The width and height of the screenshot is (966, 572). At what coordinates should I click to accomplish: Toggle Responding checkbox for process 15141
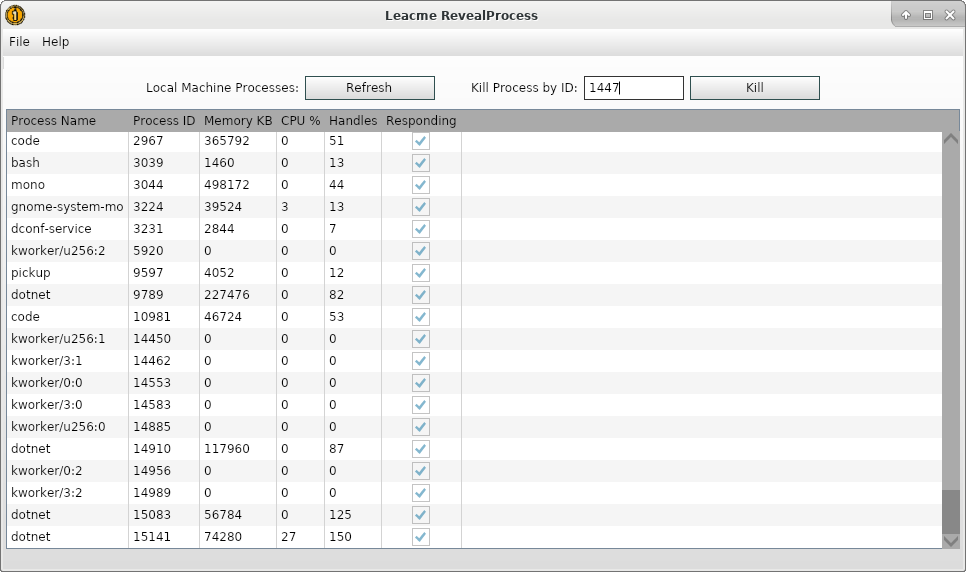(421, 537)
